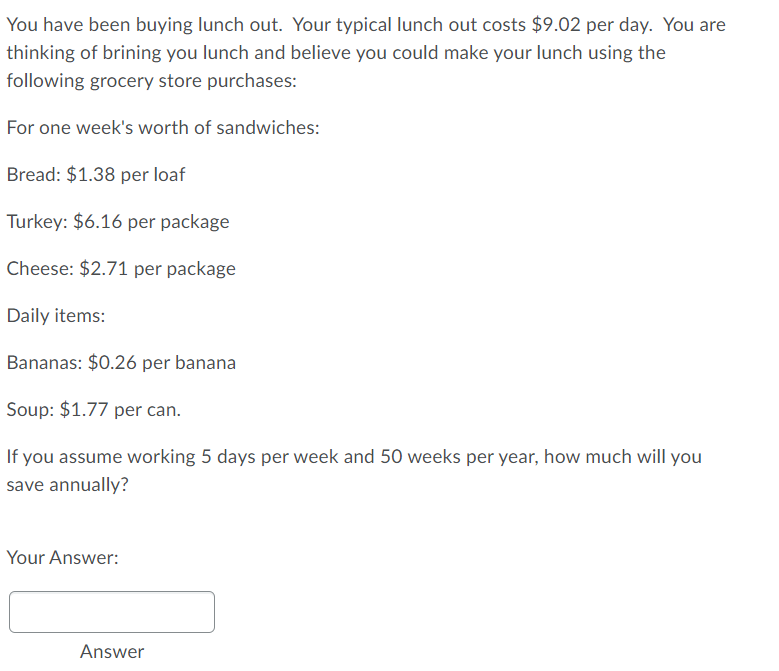779x671 pixels.
Task: Click the "save annually?" text
Action: point(68,485)
